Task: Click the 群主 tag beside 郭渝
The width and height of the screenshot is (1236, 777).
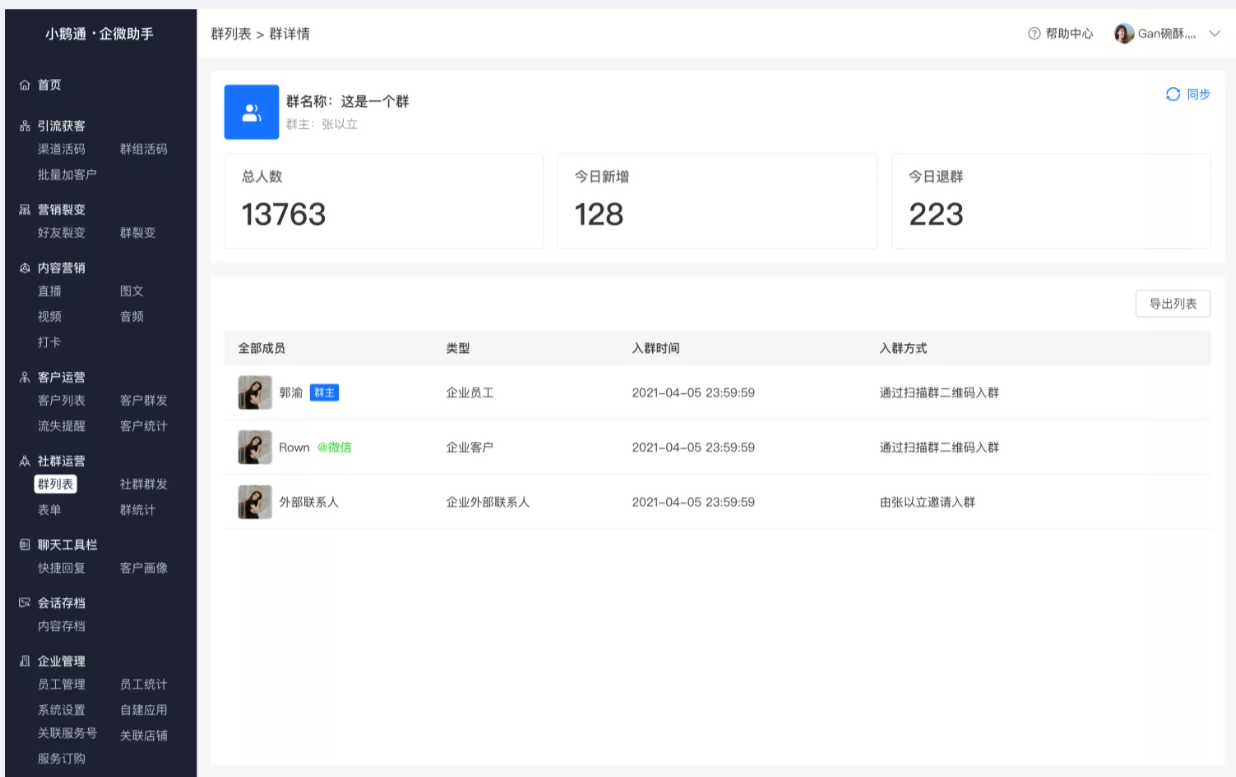Action: click(324, 393)
